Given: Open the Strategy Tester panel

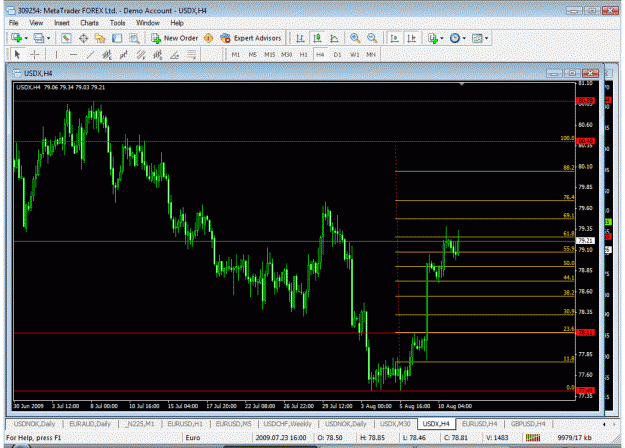Looking at the screenshot, I should 134,38.
